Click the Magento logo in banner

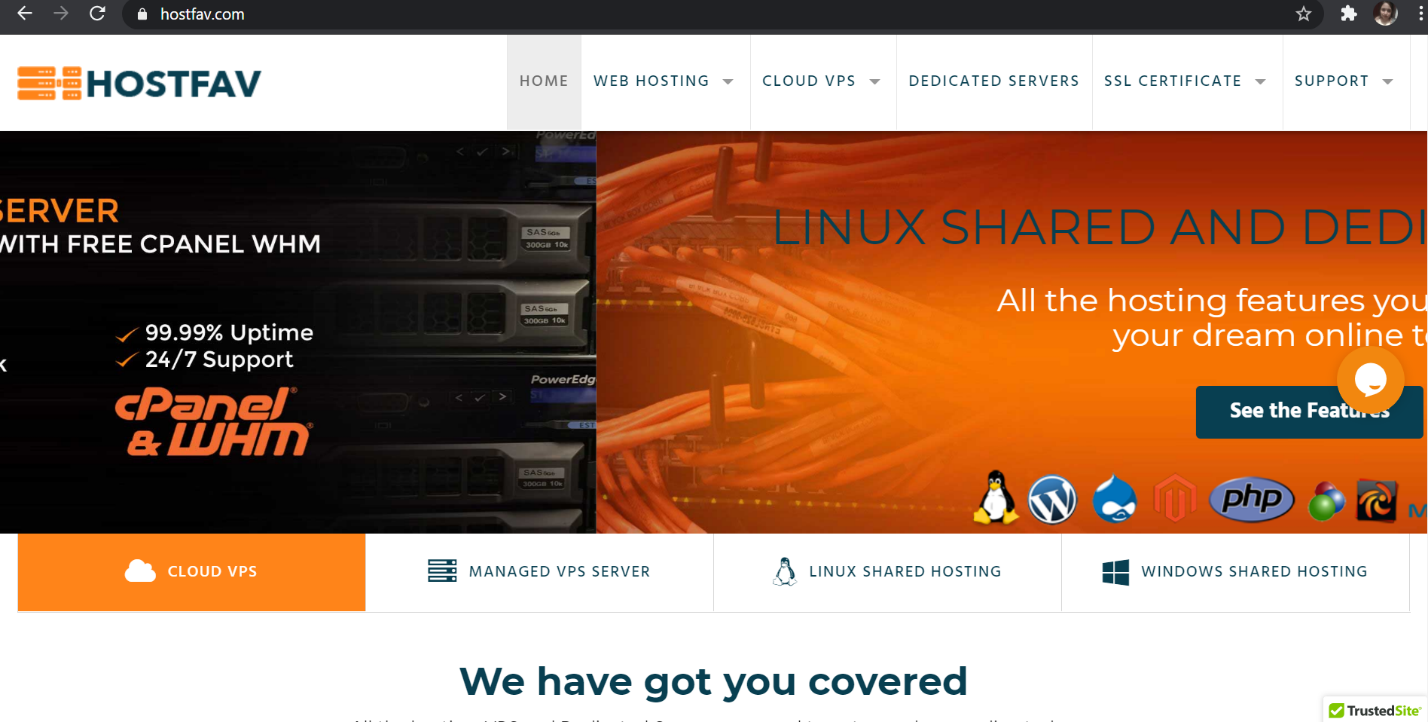pos(1175,499)
